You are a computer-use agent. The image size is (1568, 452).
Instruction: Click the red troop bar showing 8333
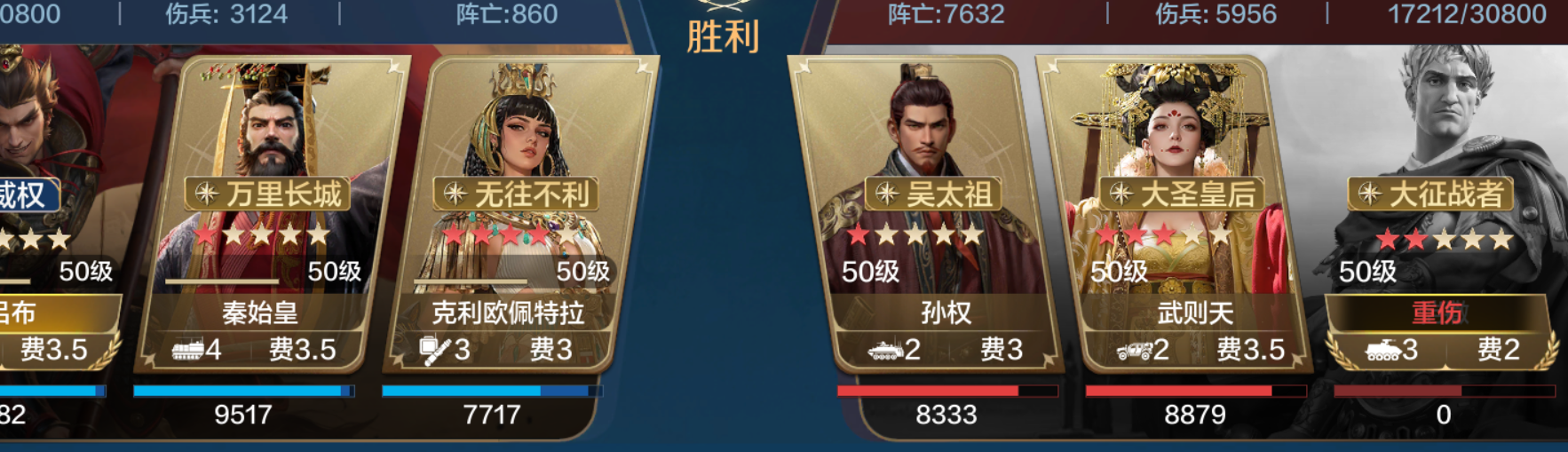point(946,391)
